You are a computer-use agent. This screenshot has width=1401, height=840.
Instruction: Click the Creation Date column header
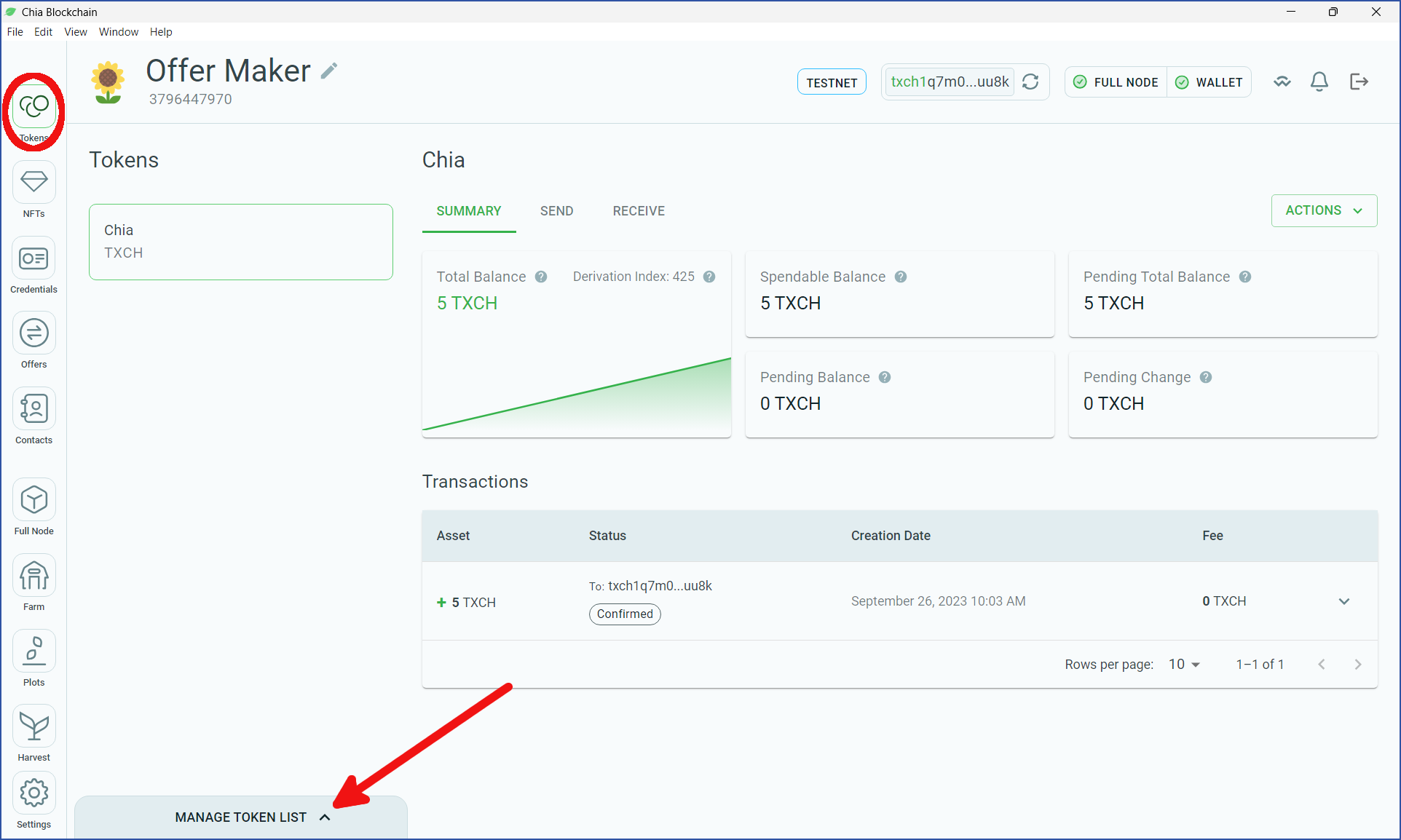click(x=891, y=536)
